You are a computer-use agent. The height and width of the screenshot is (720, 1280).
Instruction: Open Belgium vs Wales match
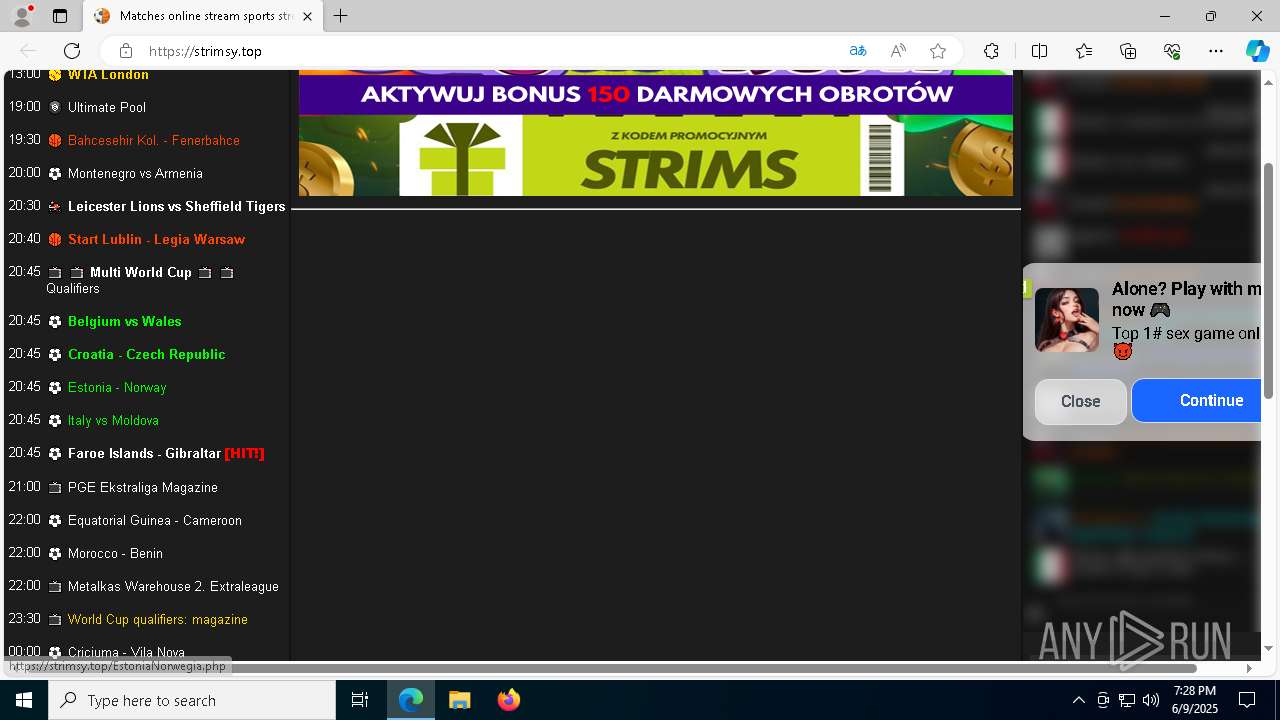125,321
